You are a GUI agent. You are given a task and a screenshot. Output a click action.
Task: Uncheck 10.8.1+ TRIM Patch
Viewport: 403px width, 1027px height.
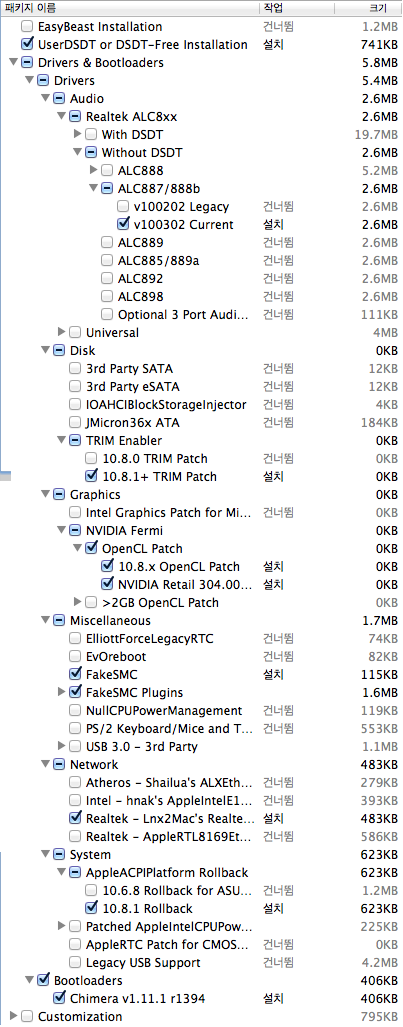(x=91, y=476)
